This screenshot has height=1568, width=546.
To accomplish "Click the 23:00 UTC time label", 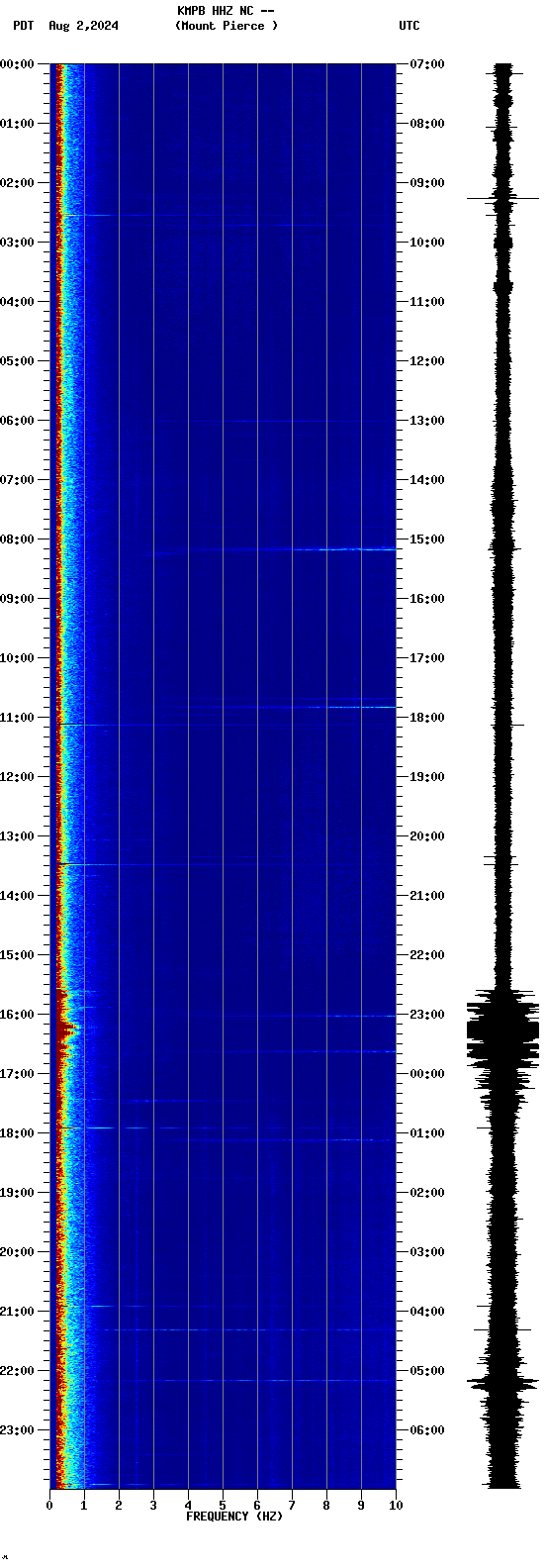I will tap(427, 1015).
